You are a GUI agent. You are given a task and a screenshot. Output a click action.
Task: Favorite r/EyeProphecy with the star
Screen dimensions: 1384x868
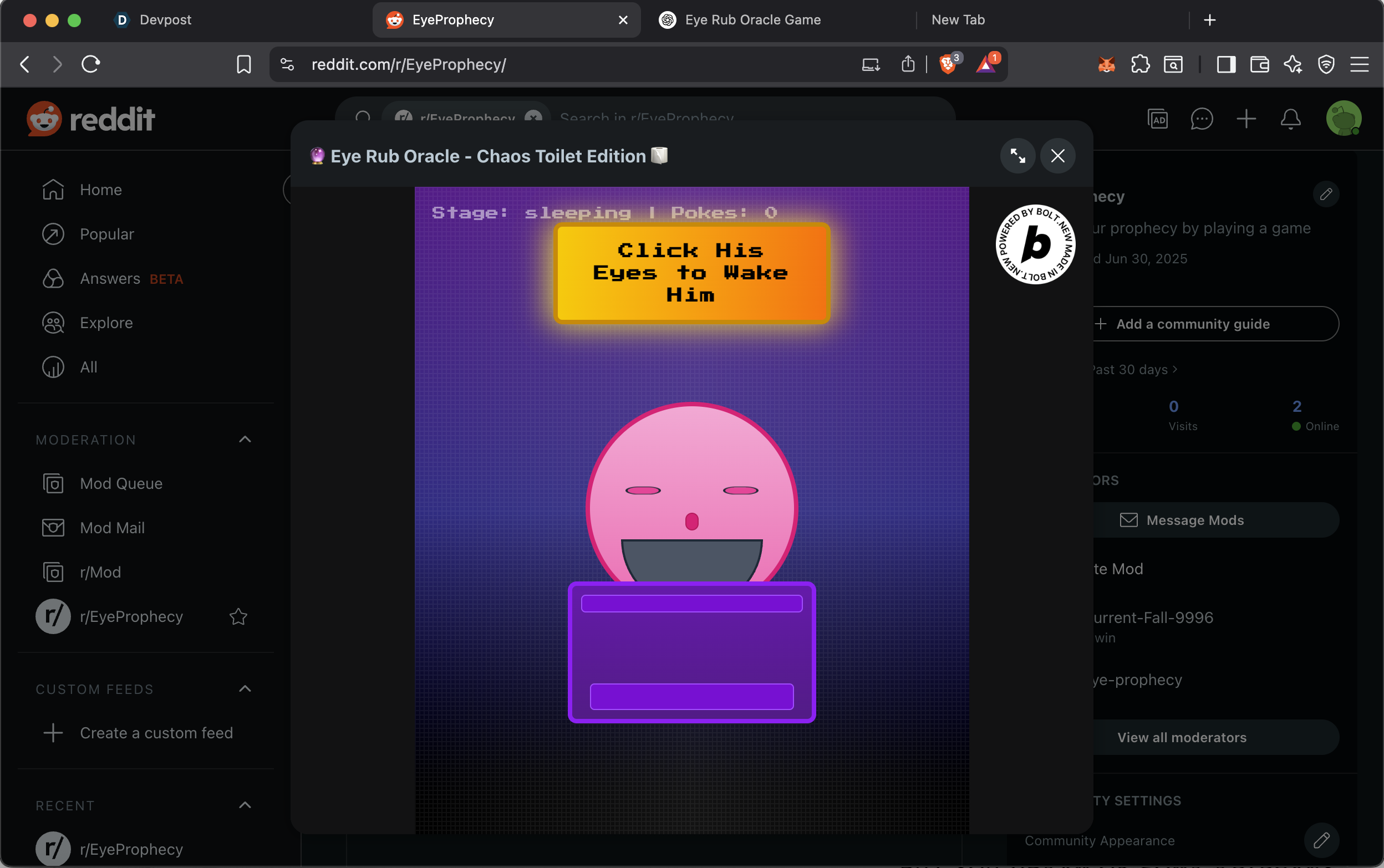[238, 616]
